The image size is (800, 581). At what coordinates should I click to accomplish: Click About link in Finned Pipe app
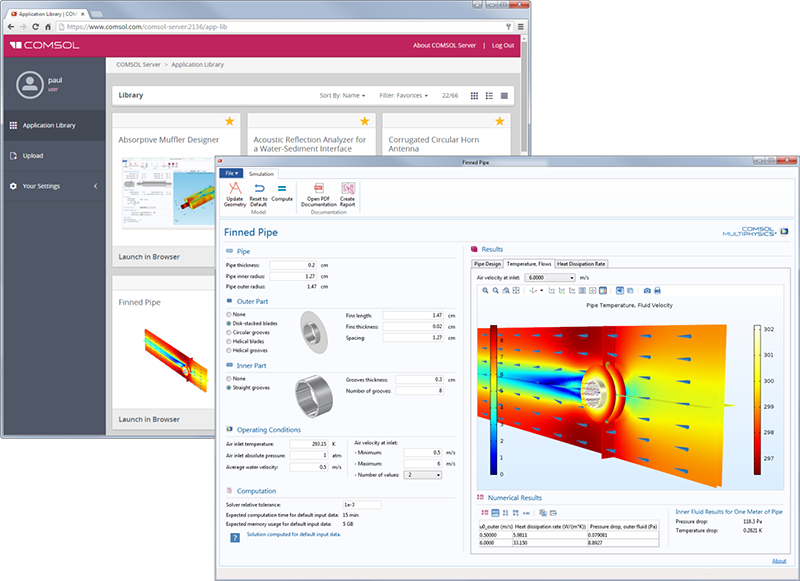pyautogui.click(x=779, y=561)
